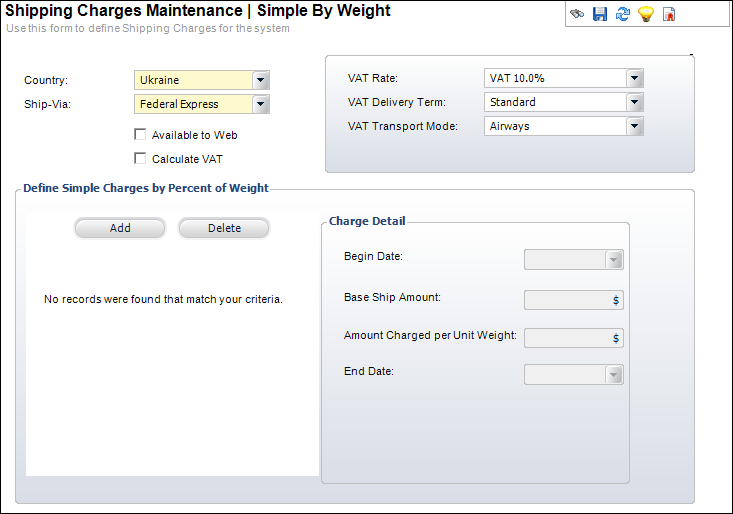Click the binoculars search icon
This screenshot has height=514, width=733.
click(x=577, y=14)
